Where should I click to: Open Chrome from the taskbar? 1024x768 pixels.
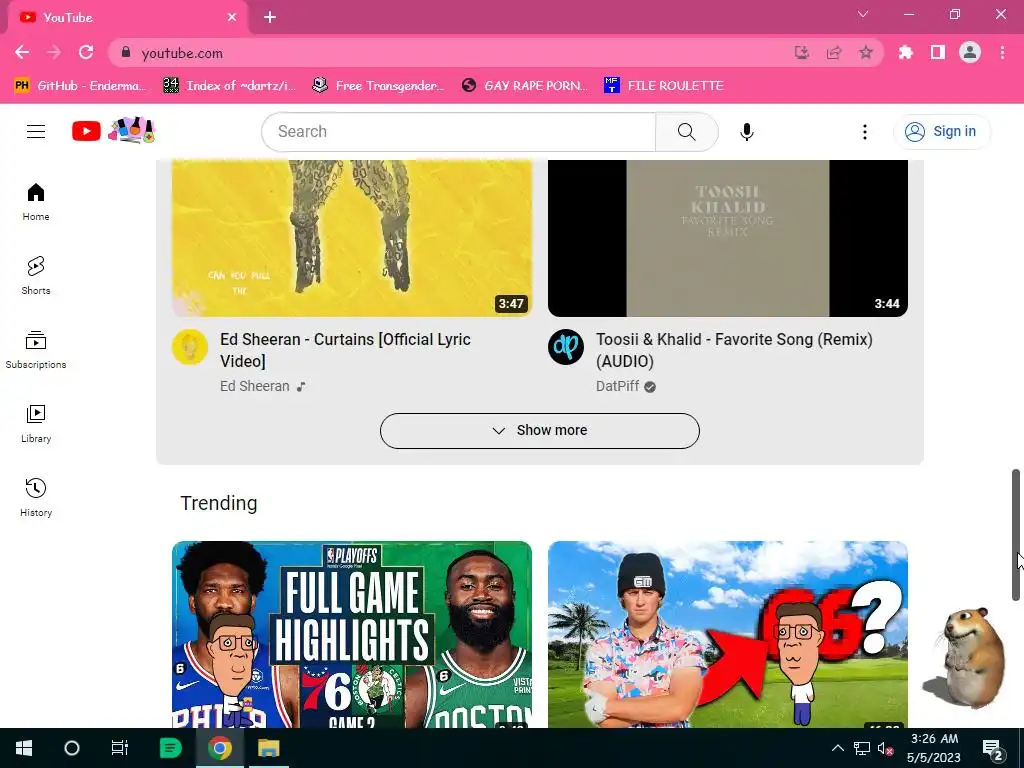click(220, 748)
